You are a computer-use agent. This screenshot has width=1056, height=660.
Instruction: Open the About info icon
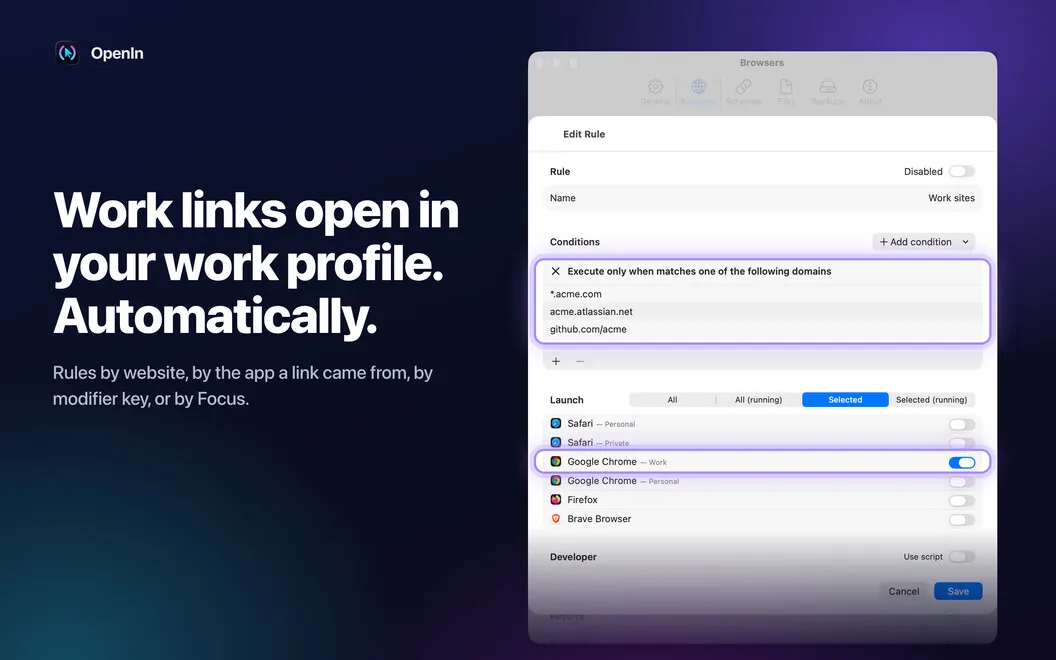pos(870,87)
